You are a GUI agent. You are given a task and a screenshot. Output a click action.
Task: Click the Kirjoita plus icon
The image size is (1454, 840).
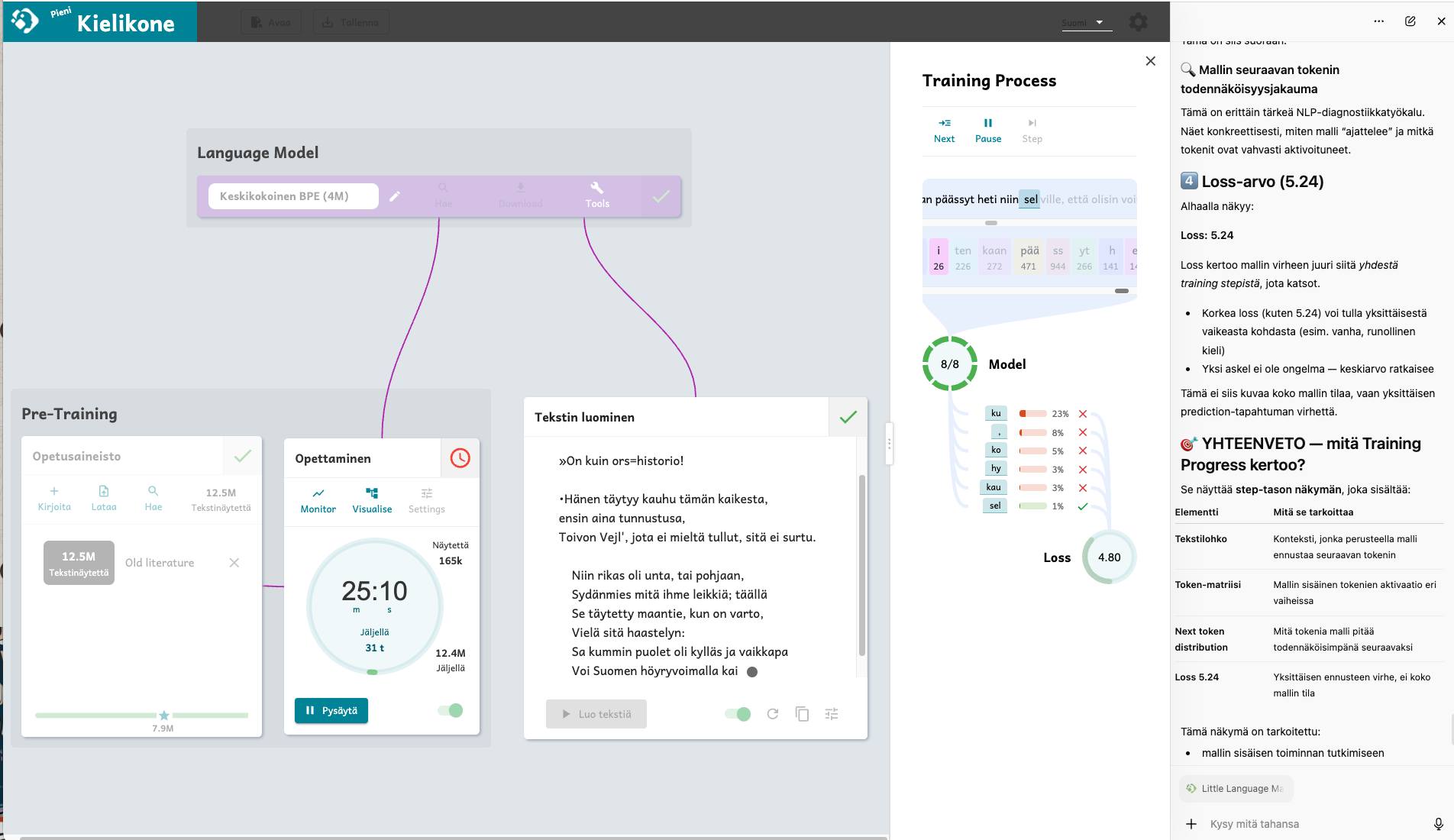coord(54,491)
